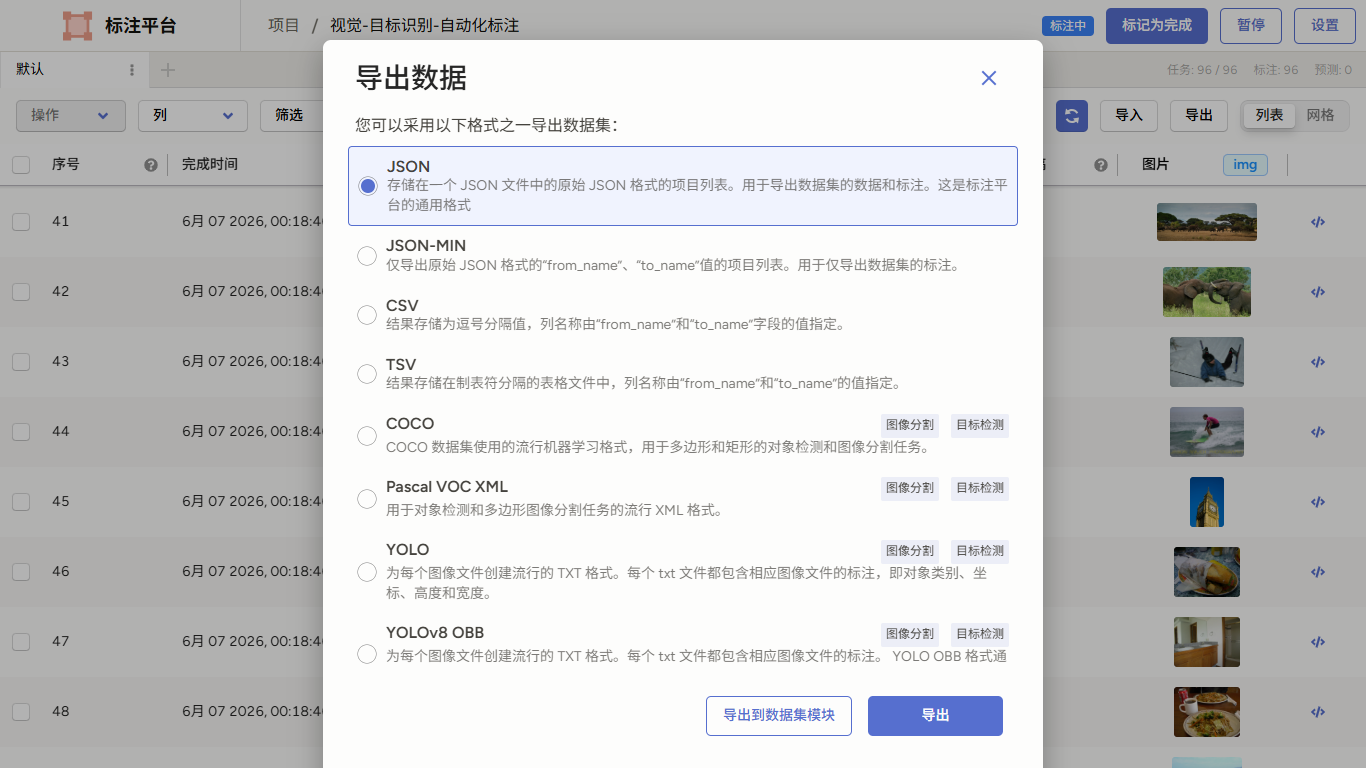Open 设置 from the top bar
The height and width of the screenshot is (768, 1366).
pos(1325,25)
